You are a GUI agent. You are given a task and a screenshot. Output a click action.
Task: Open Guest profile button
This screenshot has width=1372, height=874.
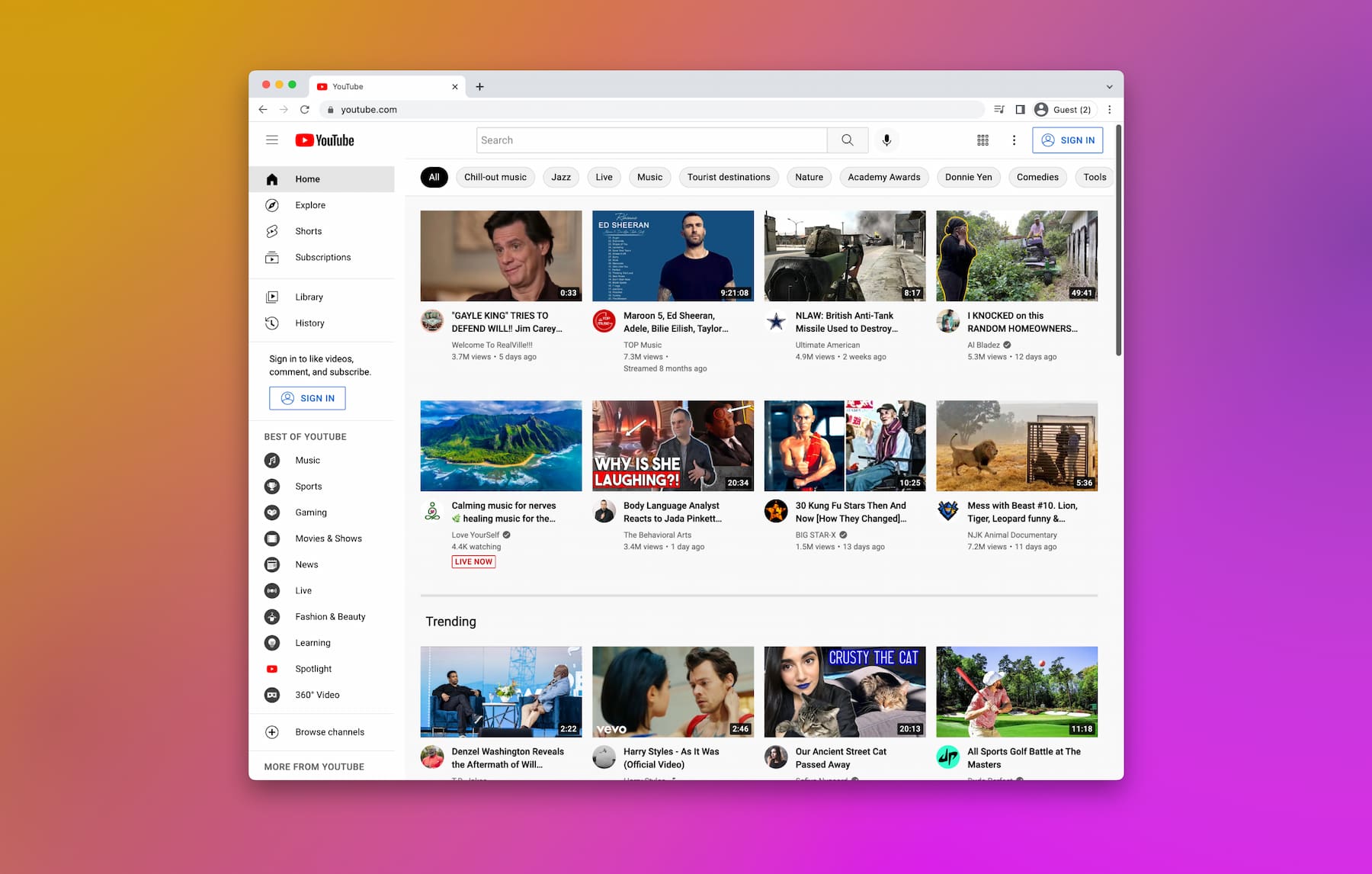pos(1065,110)
